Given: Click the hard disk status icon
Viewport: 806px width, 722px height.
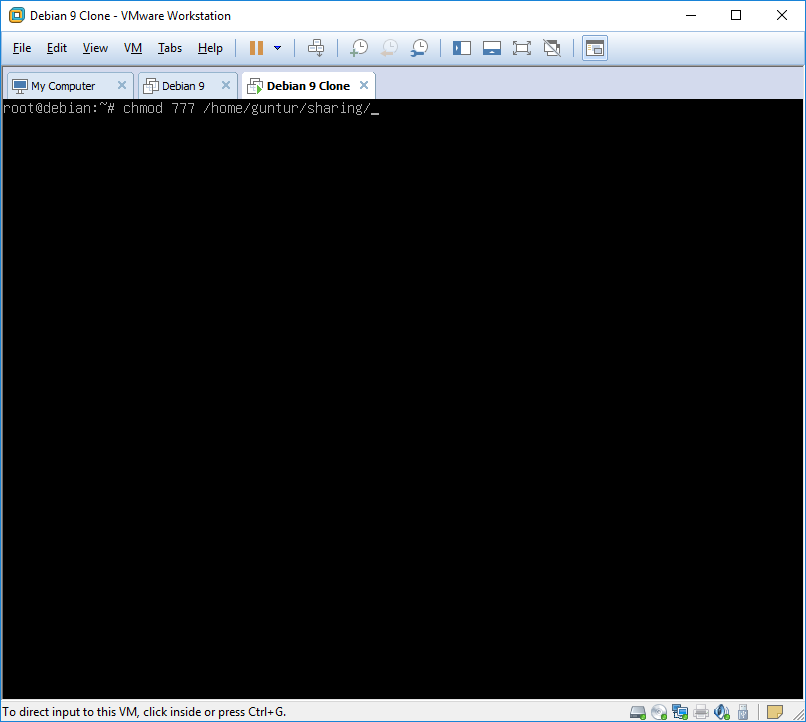Looking at the screenshot, I should [638, 712].
